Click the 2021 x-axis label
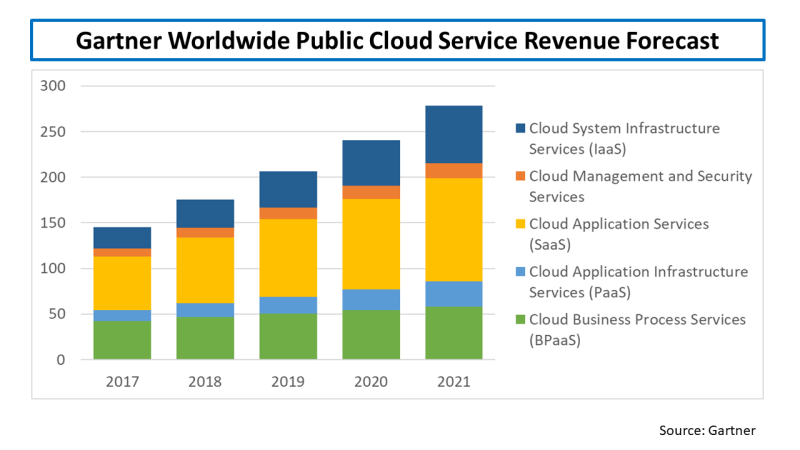800x450 pixels. (454, 381)
